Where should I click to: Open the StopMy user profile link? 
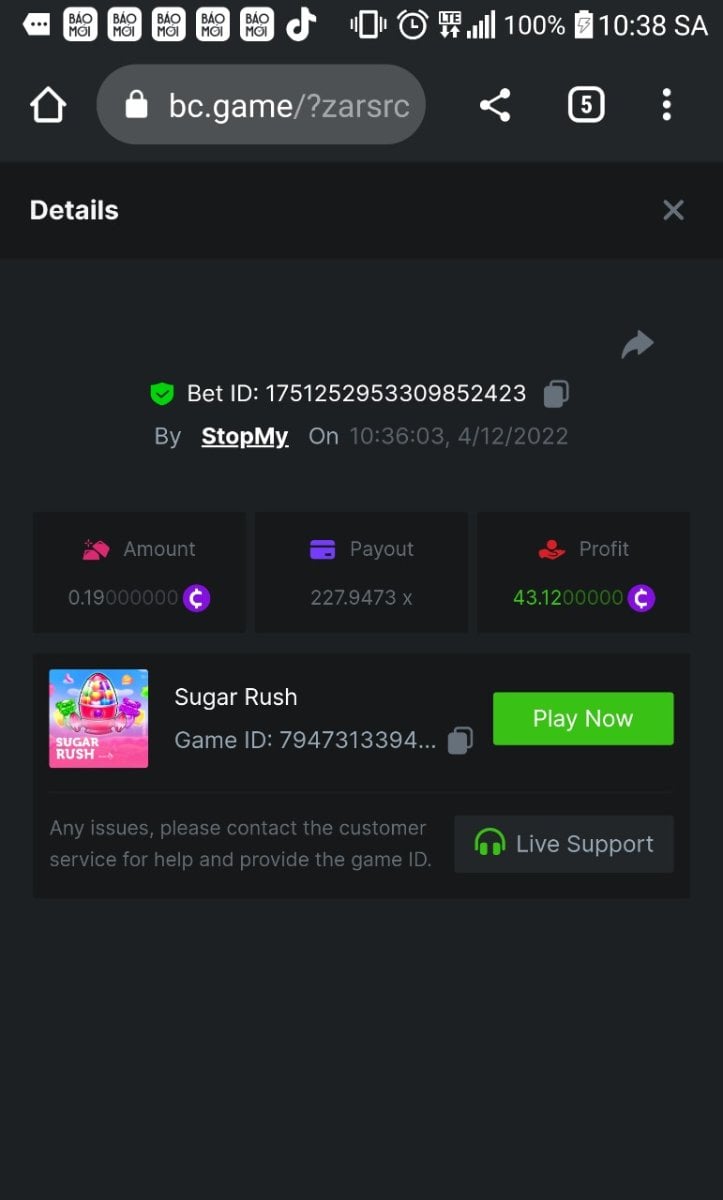245,437
